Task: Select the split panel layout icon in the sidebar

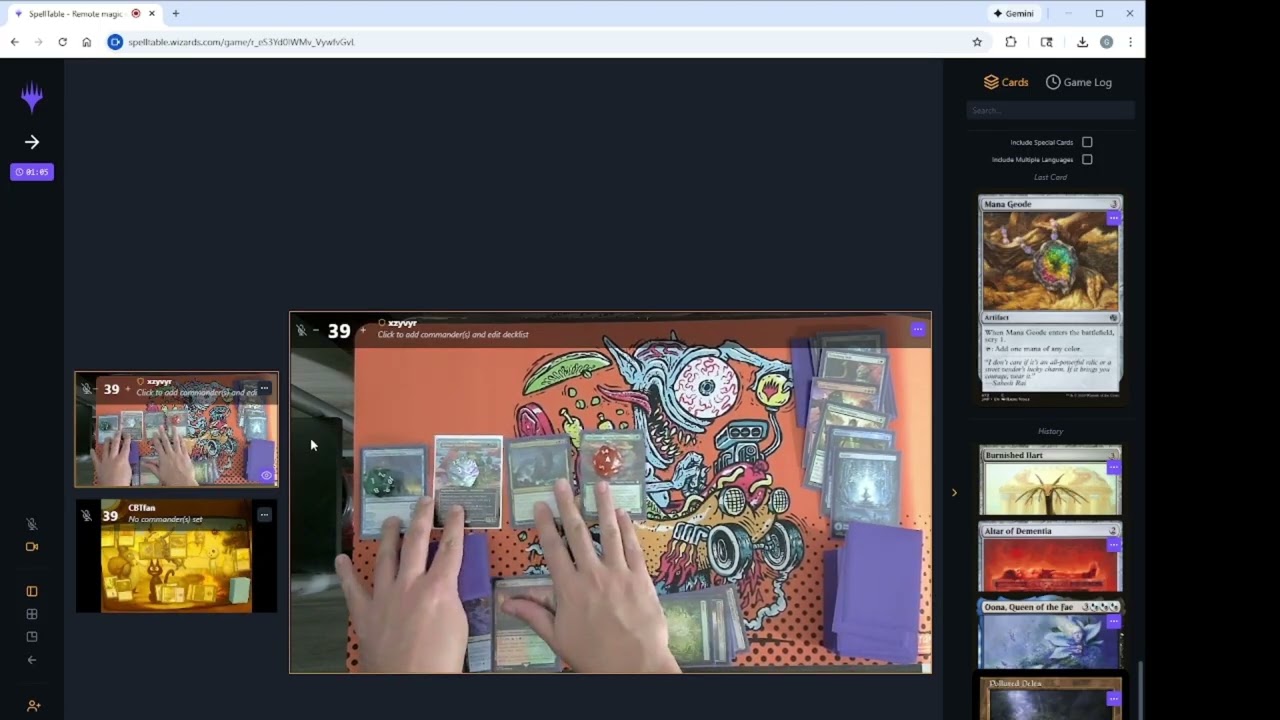Action: click(32, 591)
